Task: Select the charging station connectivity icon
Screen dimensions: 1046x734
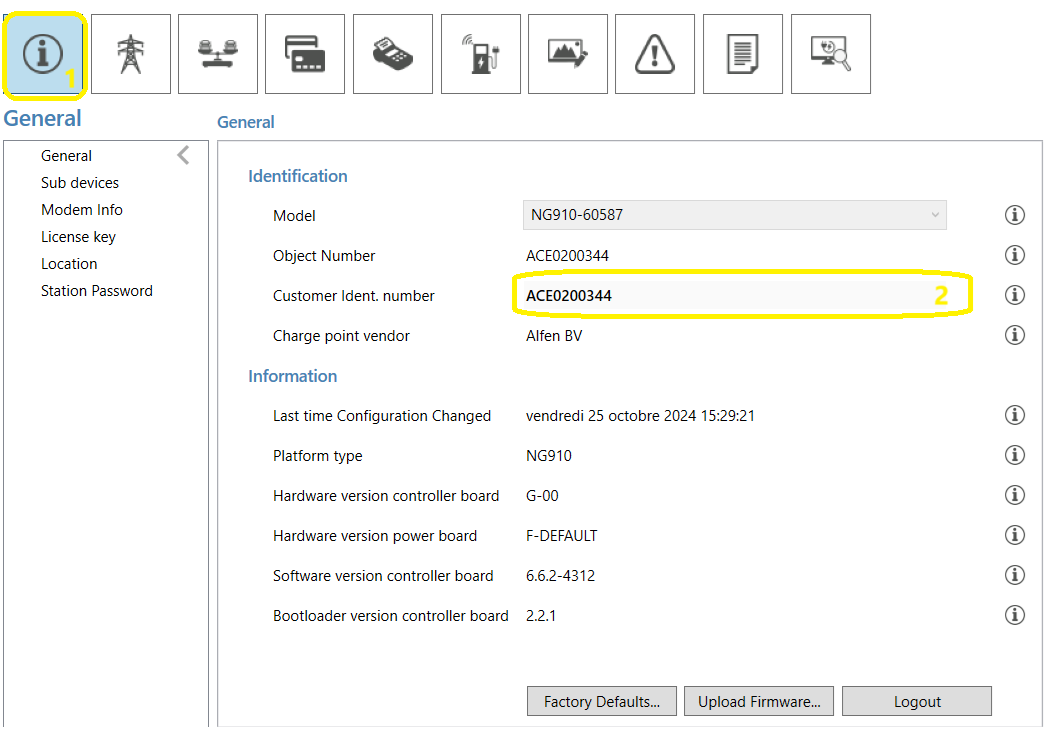Action: click(x=480, y=53)
